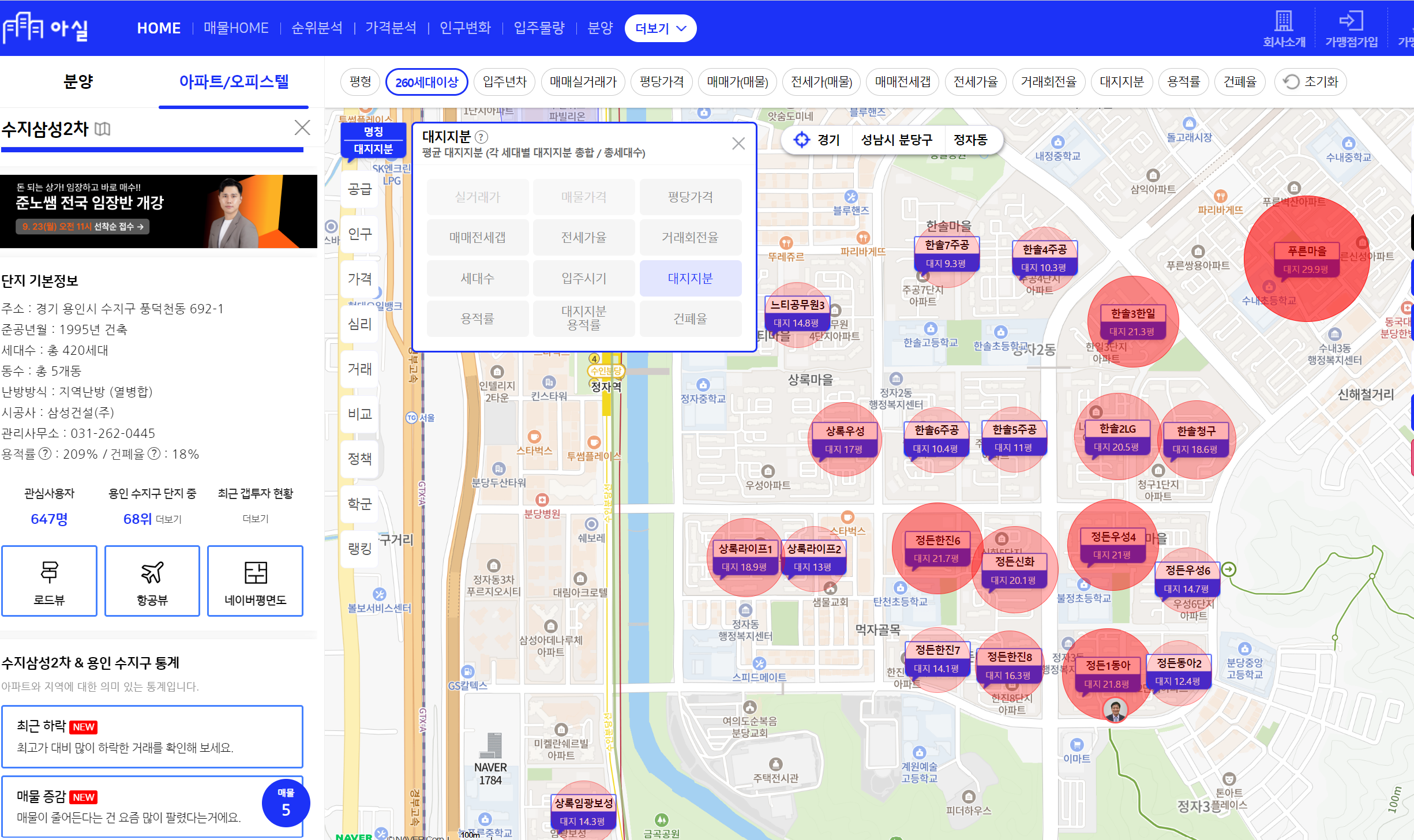Click the crosshair location icon near 경기
This screenshot has width=1414, height=840.
pyautogui.click(x=801, y=140)
